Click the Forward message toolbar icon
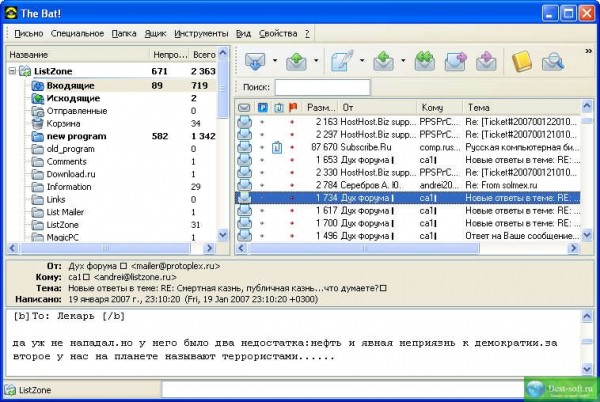Image resolution: width=600 pixels, height=402 pixels. [455, 61]
